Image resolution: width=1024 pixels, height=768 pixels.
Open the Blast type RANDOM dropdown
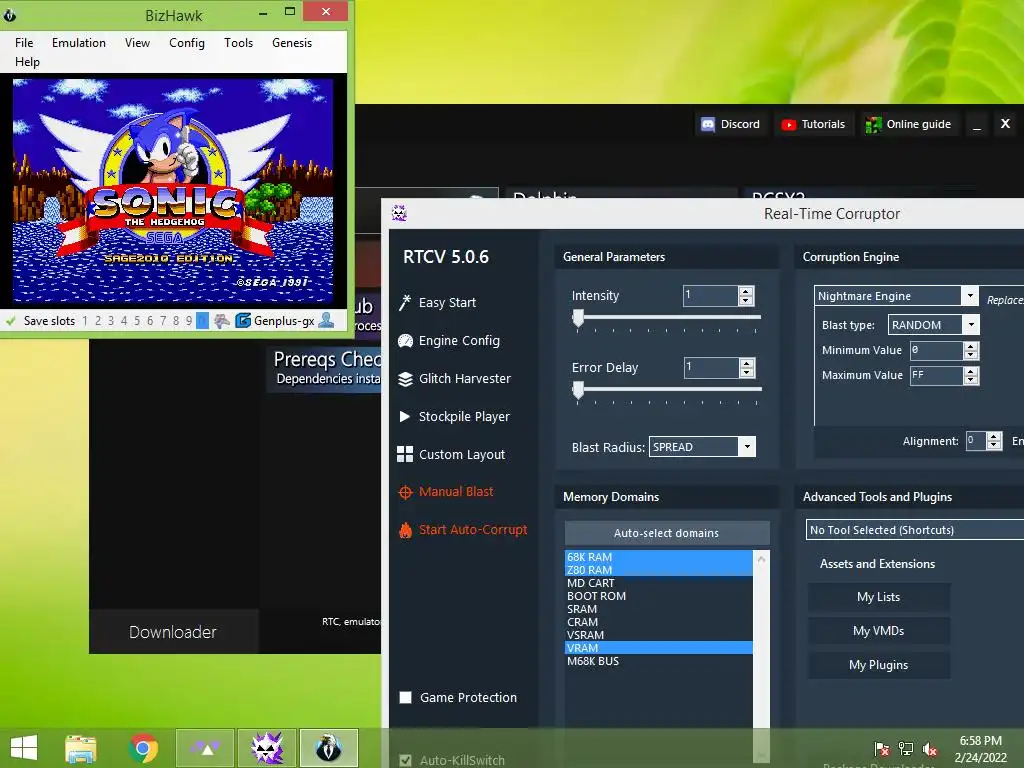pyautogui.click(x=971, y=325)
